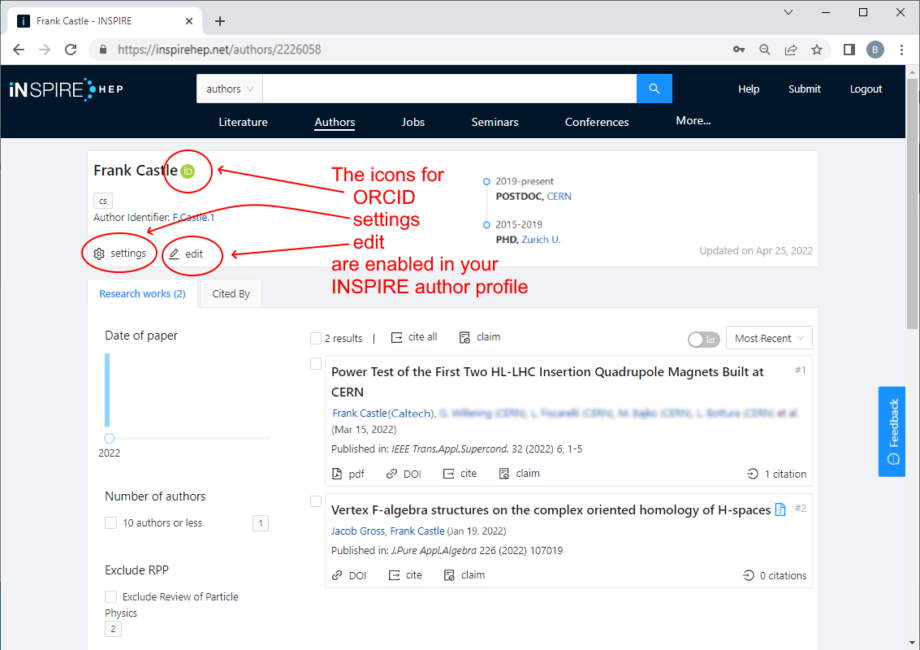Open Jacob Gross author link
This screenshot has width=920, height=650.
click(357, 531)
